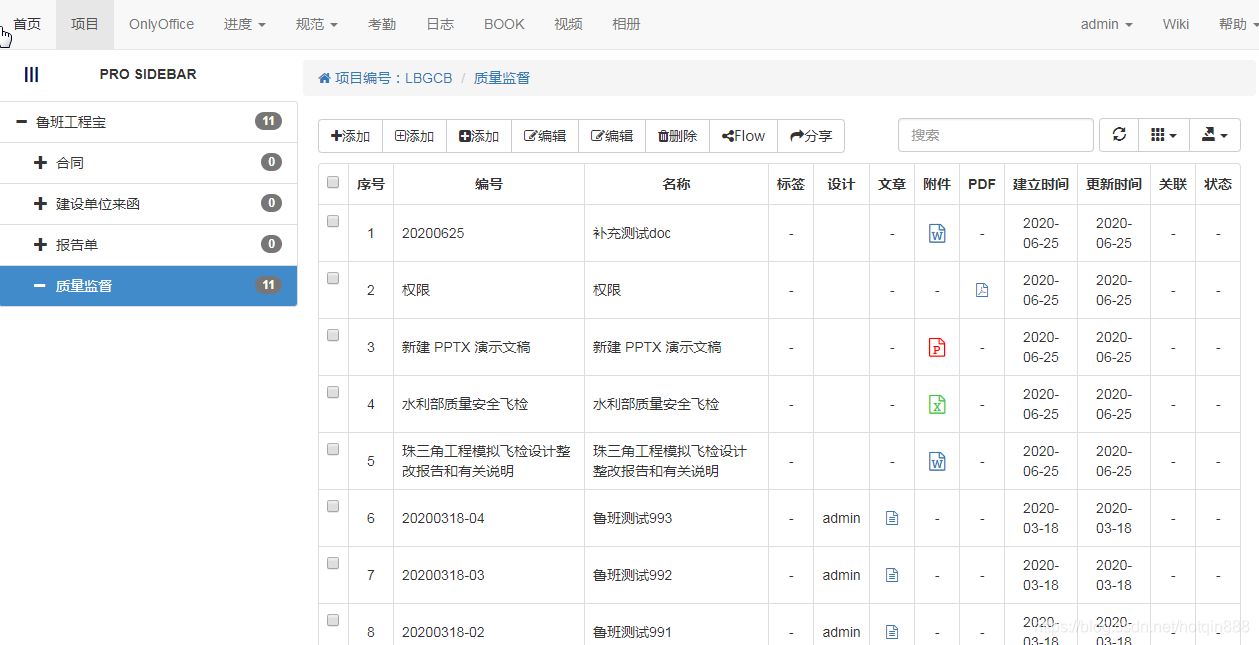This screenshot has width=1259, height=645.
Task: Check the row checkbox for 20200625
Action: coord(333,221)
